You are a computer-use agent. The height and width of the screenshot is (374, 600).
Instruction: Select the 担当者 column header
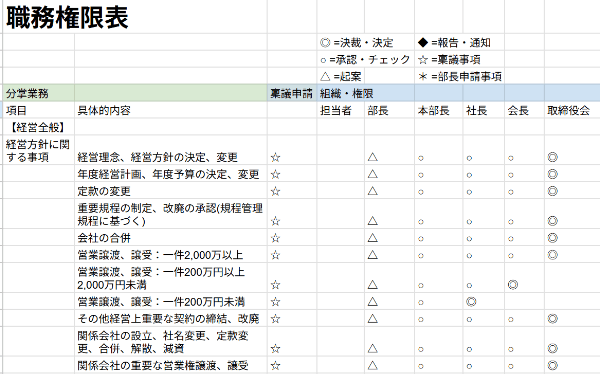click(x=341, y=110)
